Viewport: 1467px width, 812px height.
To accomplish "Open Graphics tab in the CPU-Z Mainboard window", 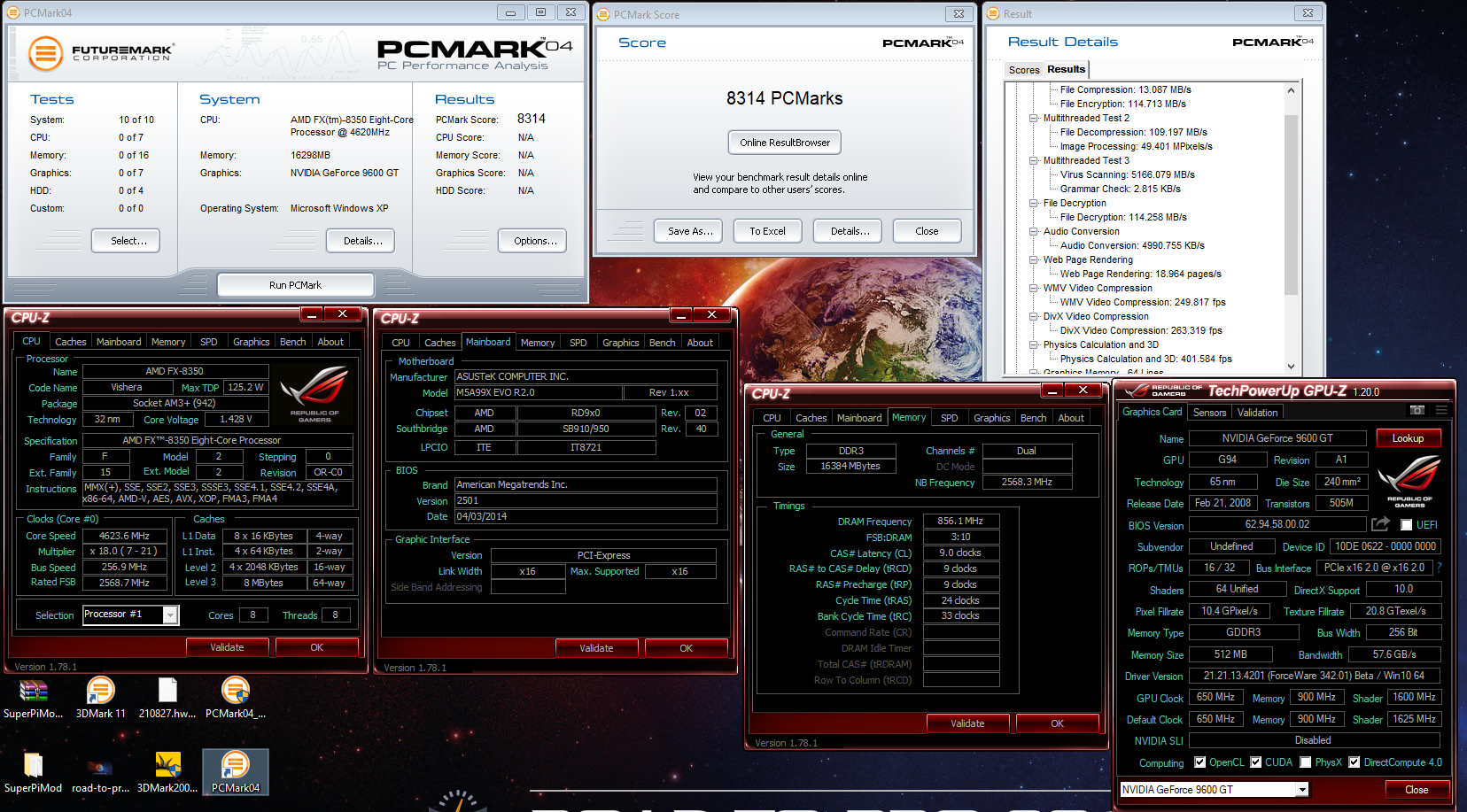I will 620,343.
